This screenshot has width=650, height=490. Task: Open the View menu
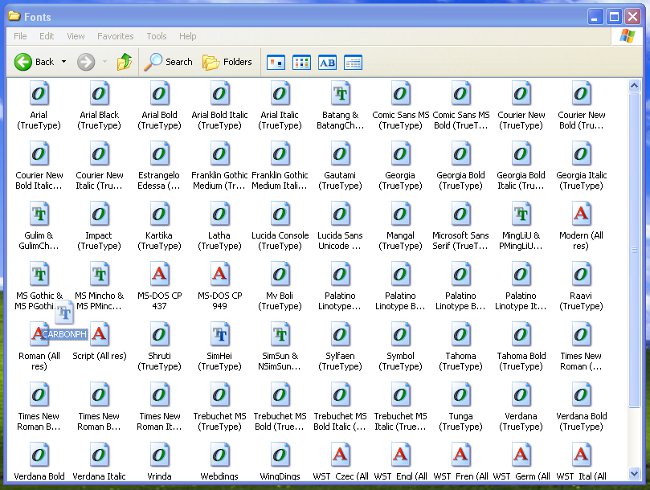click(x=75, y=36)
